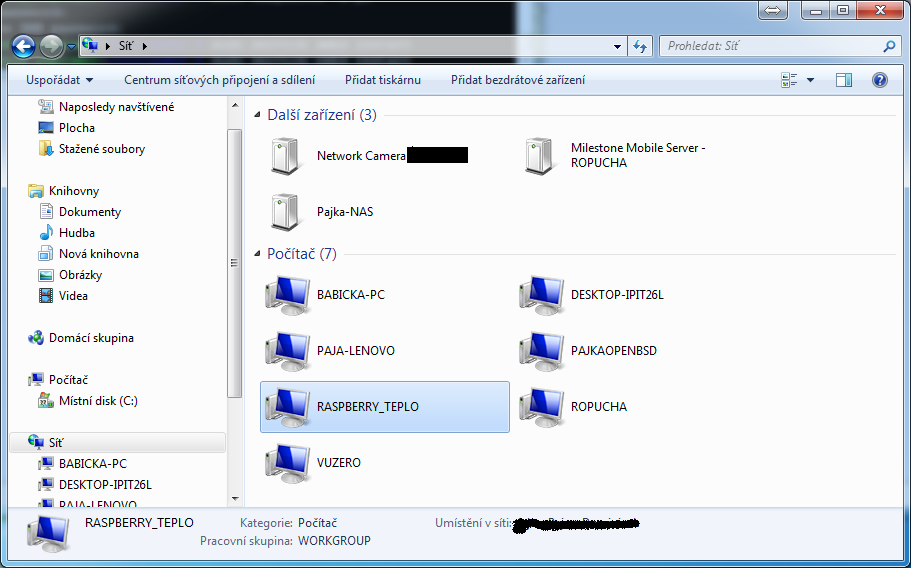Click the navigation pane scrollbar thumb

(235, 264)
